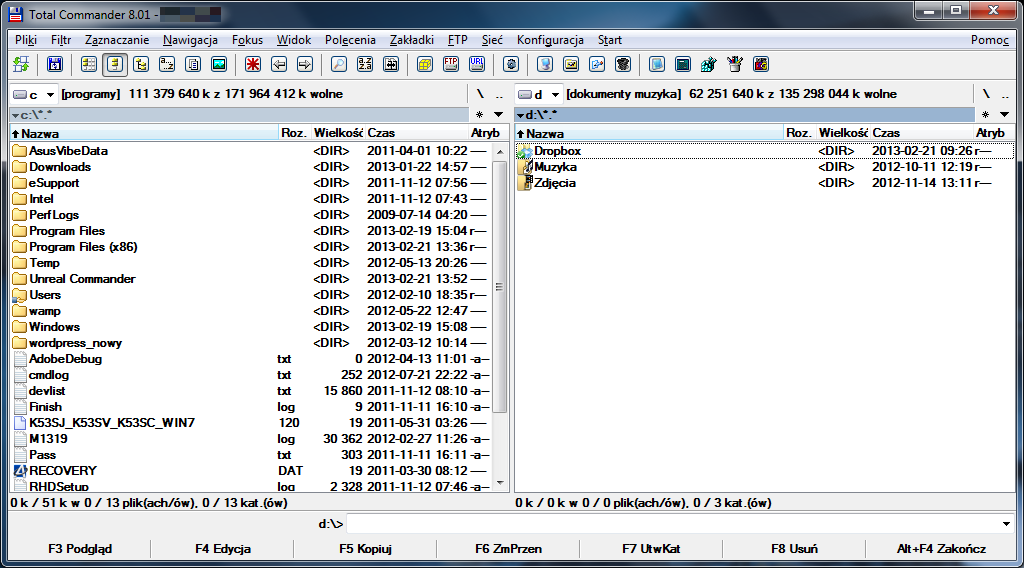Click the dark recycle bin icon
1024x568 pixels.
tap(623, 64)
